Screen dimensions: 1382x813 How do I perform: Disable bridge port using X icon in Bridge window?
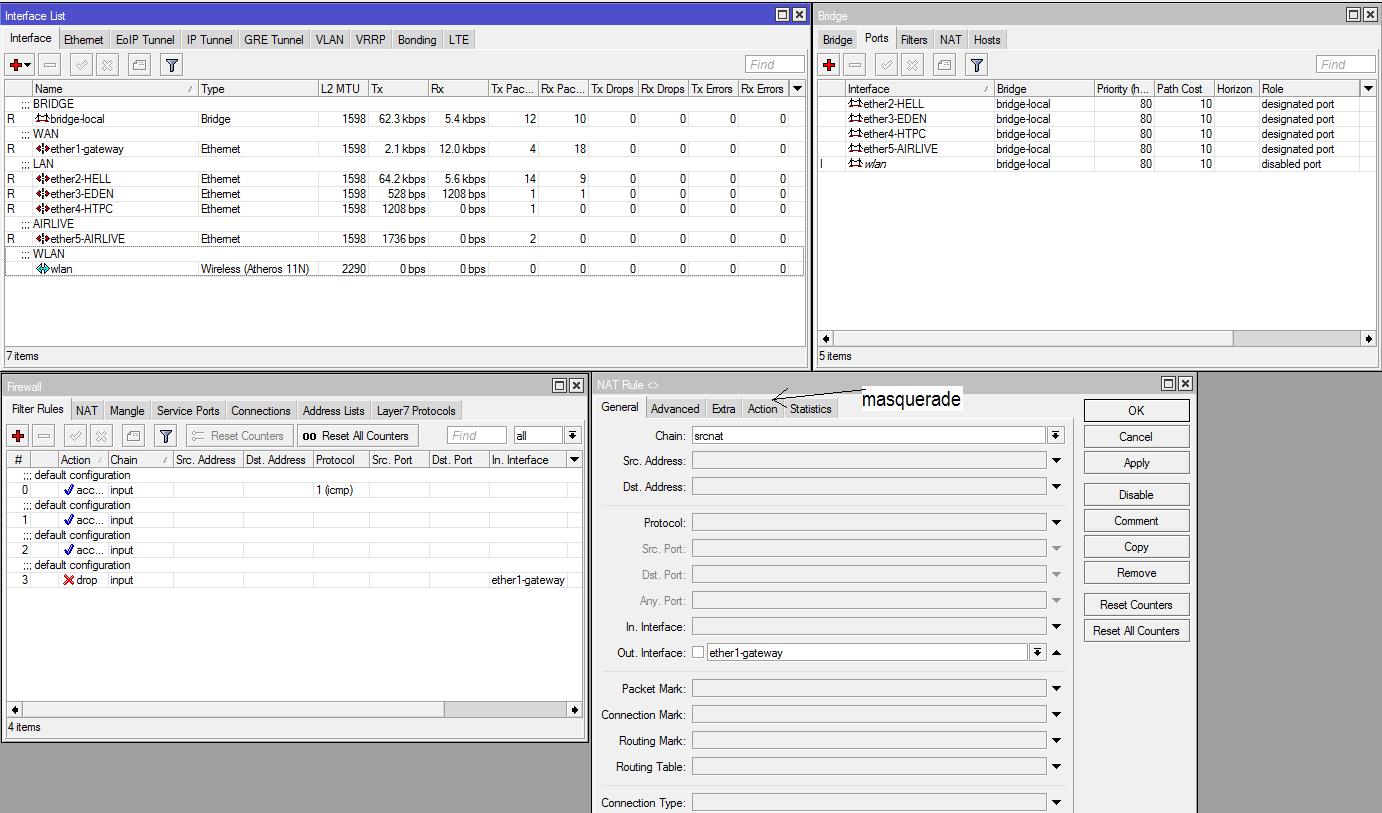(912, 65)
